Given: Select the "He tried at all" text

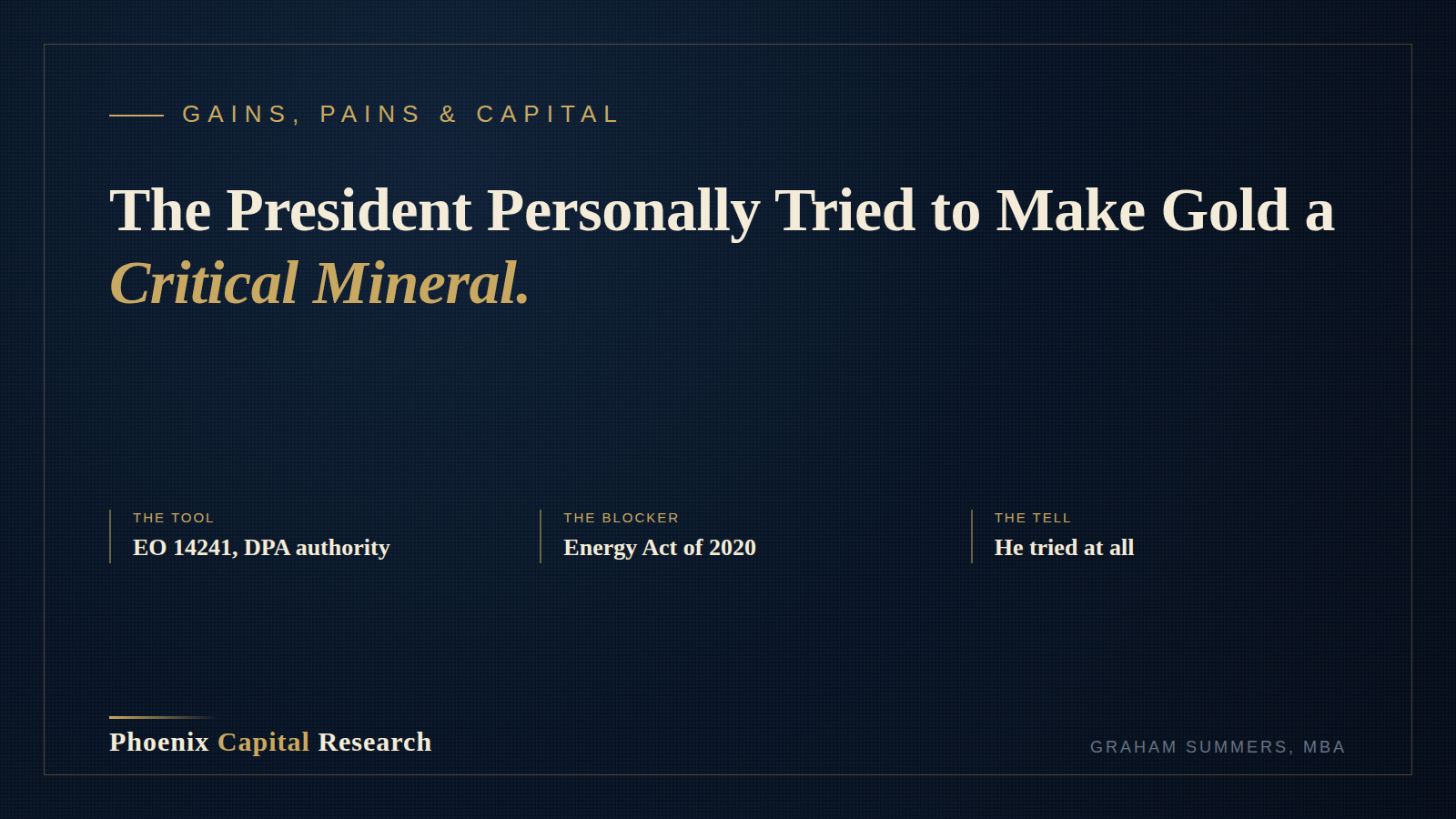Looking at the screenshot, I should (x=1064, y=548).
